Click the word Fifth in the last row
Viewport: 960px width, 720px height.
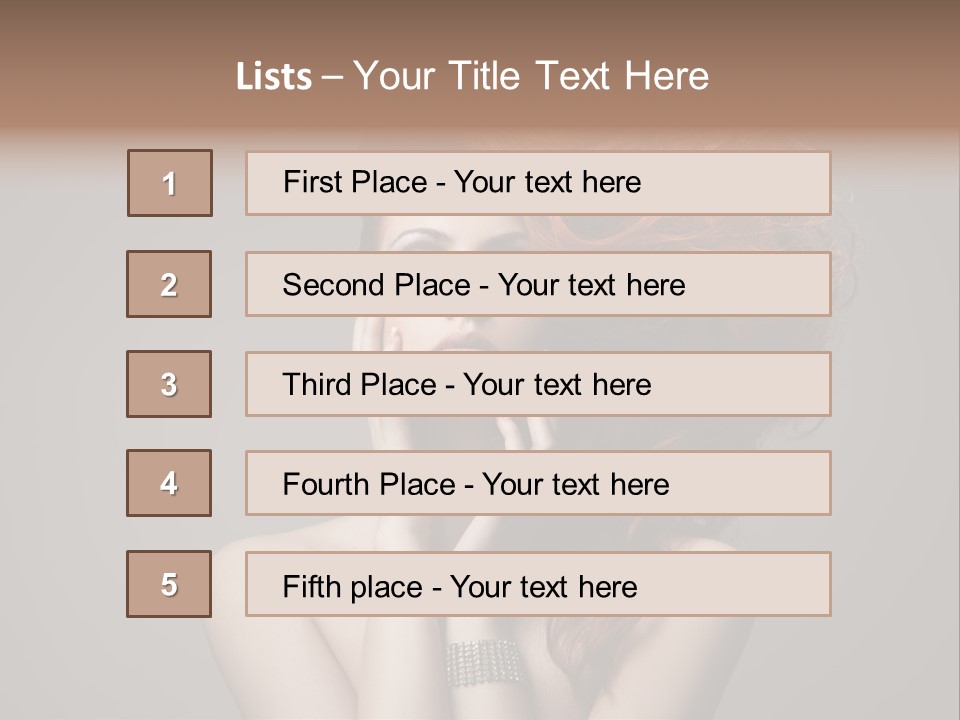[312, 585]
